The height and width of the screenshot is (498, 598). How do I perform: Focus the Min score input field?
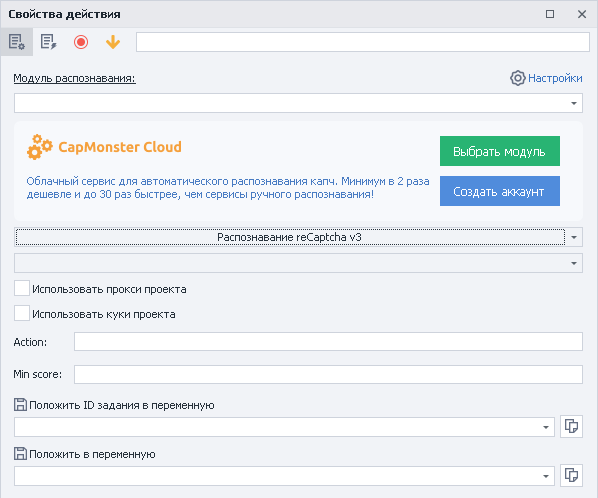[x=328, y=374]
